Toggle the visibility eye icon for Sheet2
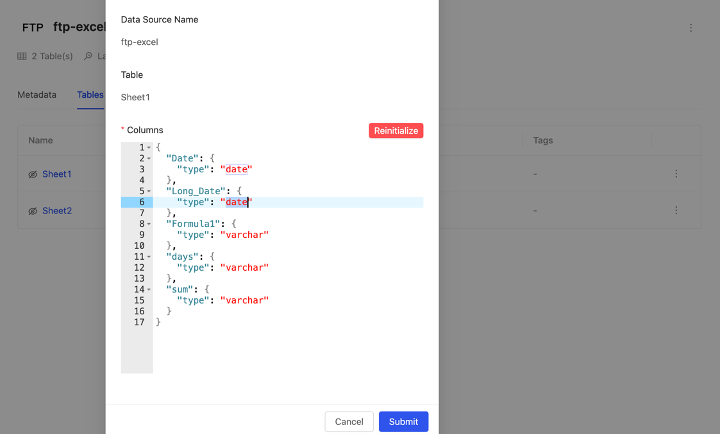Viewport: 720px width, 434px height. pos(33,211)
